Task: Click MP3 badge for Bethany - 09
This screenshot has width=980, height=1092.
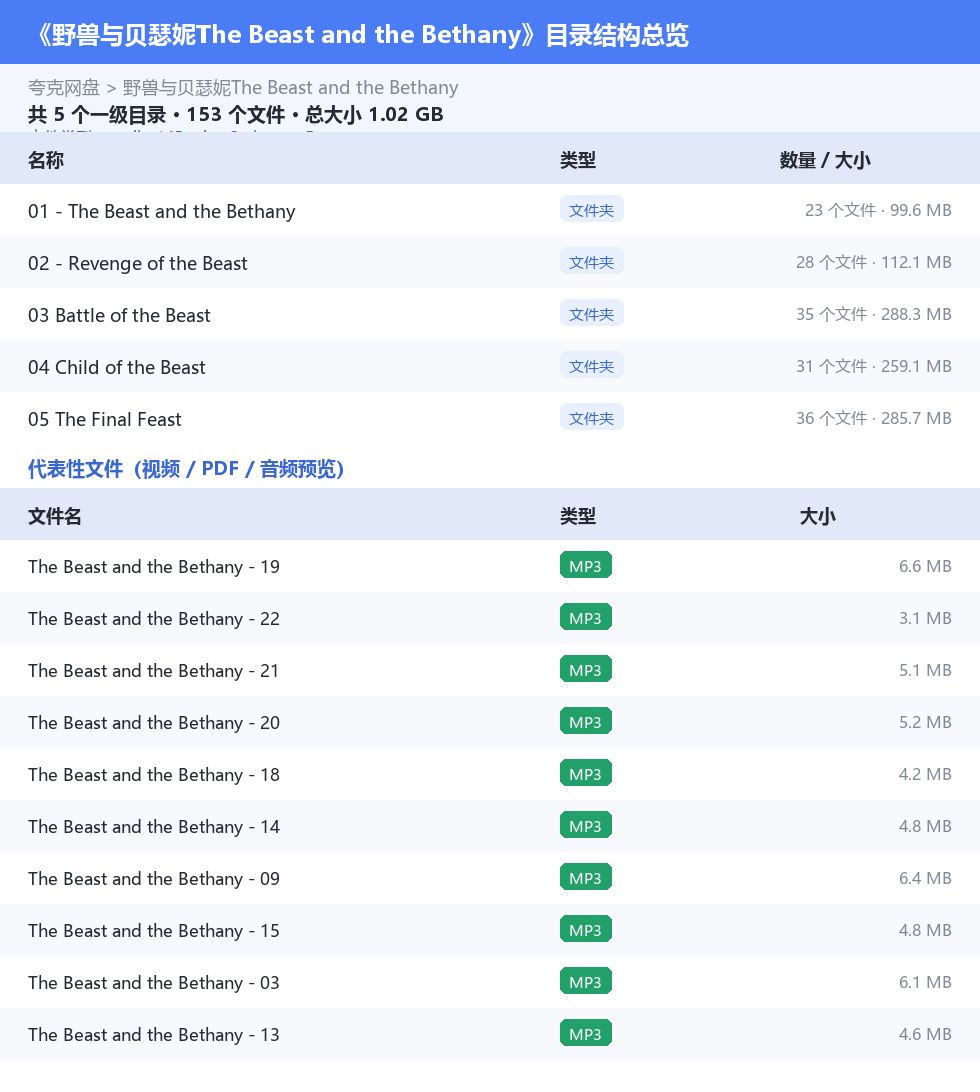Action: point(586,878)
